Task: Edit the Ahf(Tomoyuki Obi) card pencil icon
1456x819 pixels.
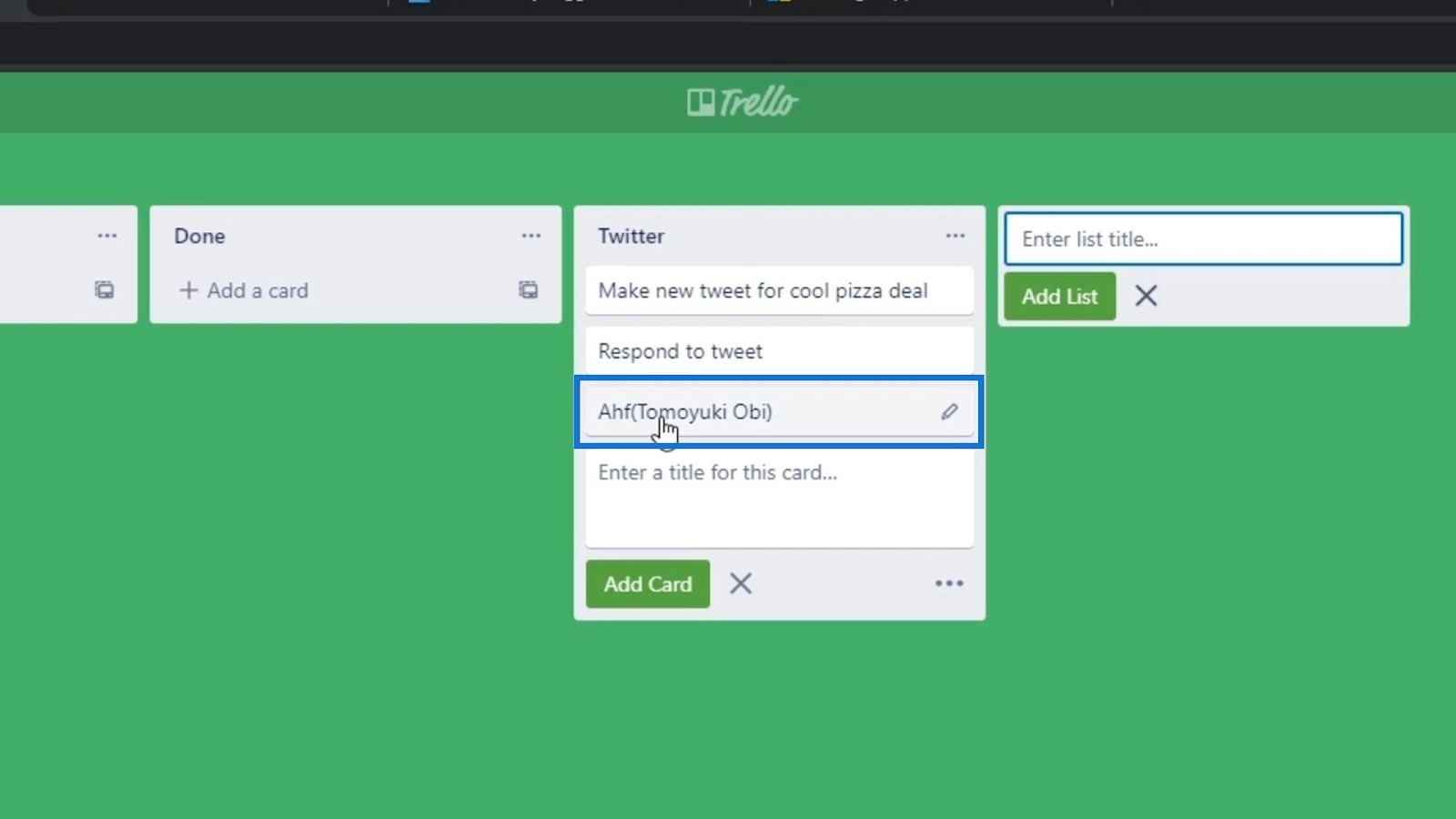Action: coord(949,411)
